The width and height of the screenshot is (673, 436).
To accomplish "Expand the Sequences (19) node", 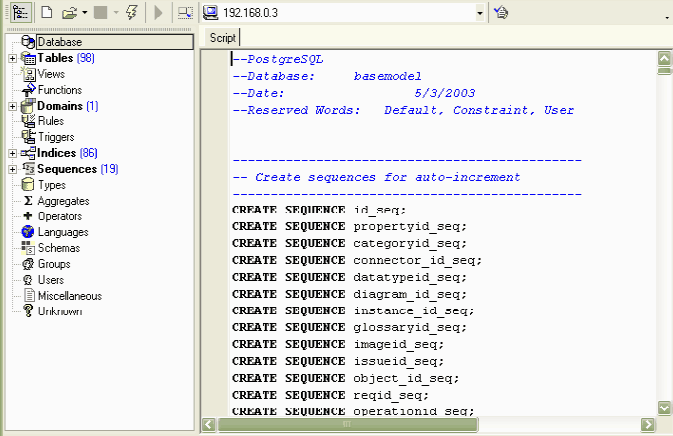I will 12,170.
